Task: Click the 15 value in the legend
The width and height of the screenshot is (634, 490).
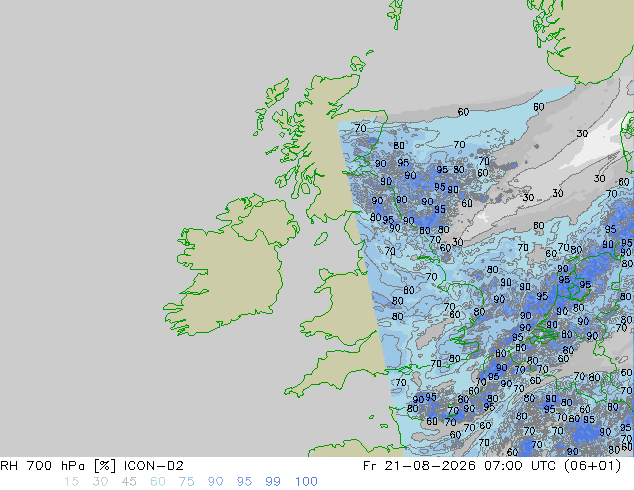Action: 71,482
